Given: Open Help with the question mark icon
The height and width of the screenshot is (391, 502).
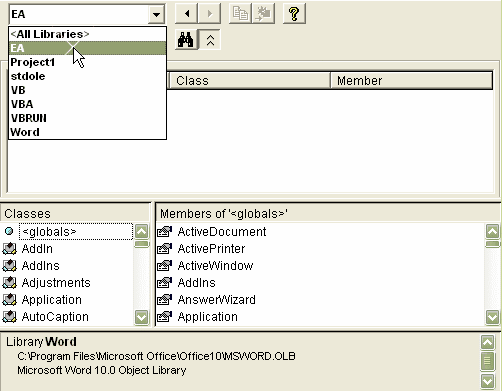Looking at the screenshot, I should pos(294,14).
